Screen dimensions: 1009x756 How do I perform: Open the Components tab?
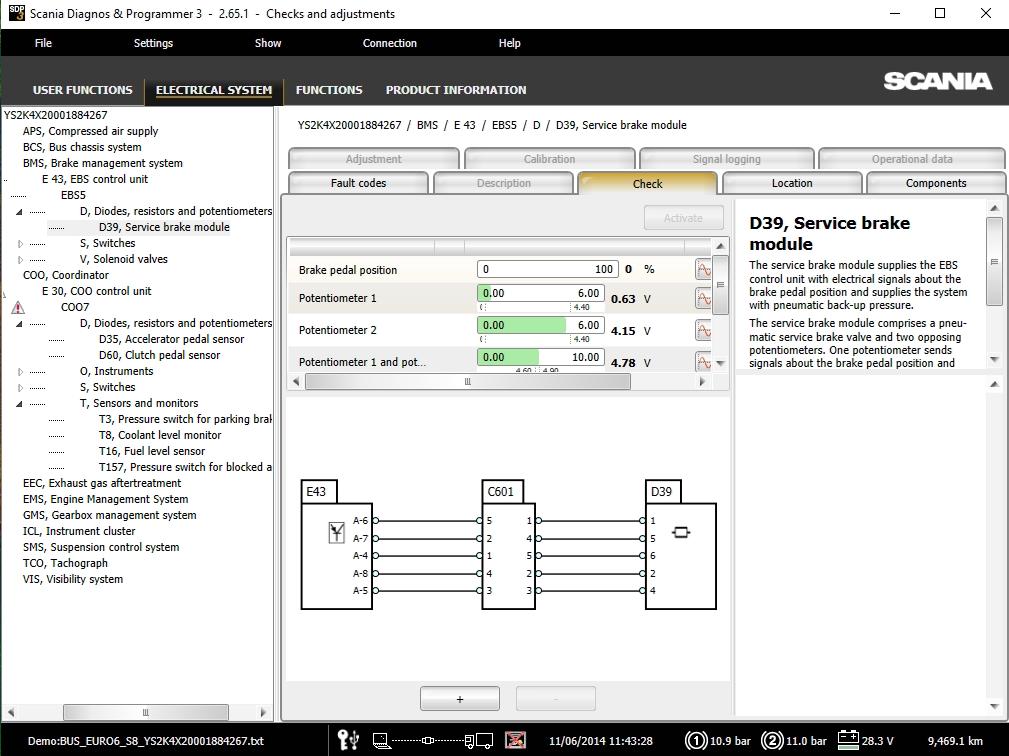[936, 183]
